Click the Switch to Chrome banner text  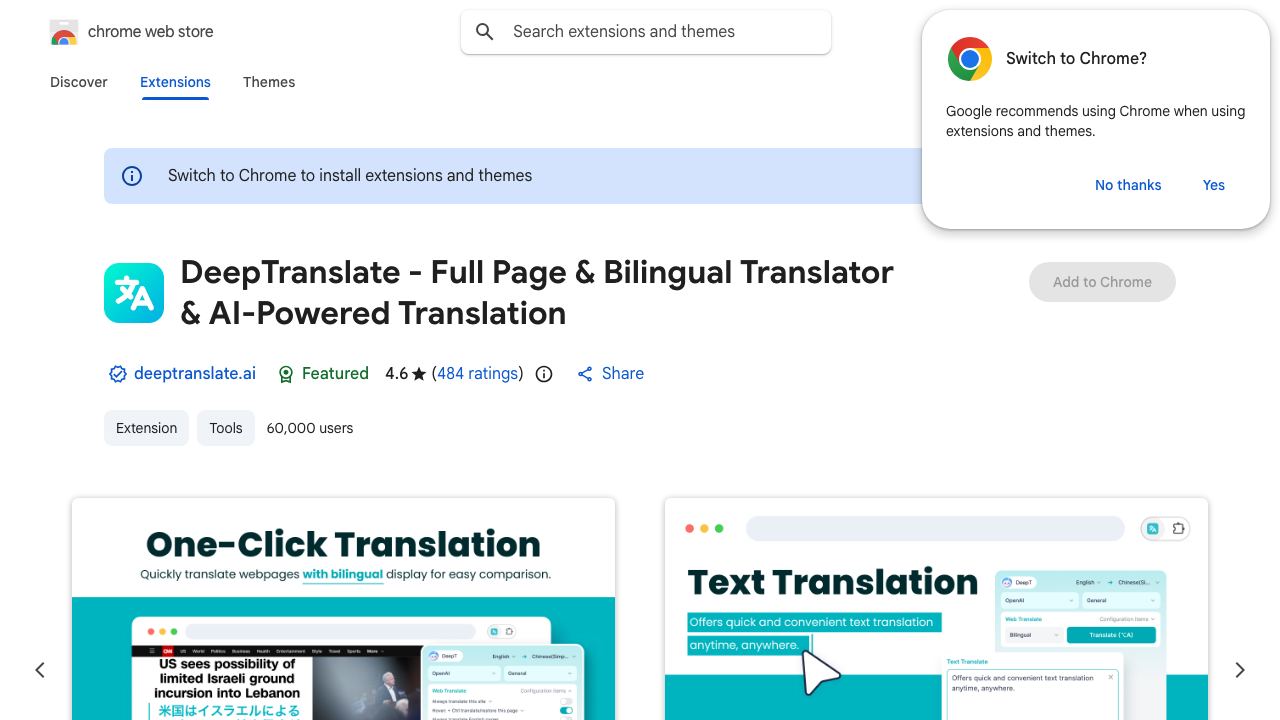[350, 175]
